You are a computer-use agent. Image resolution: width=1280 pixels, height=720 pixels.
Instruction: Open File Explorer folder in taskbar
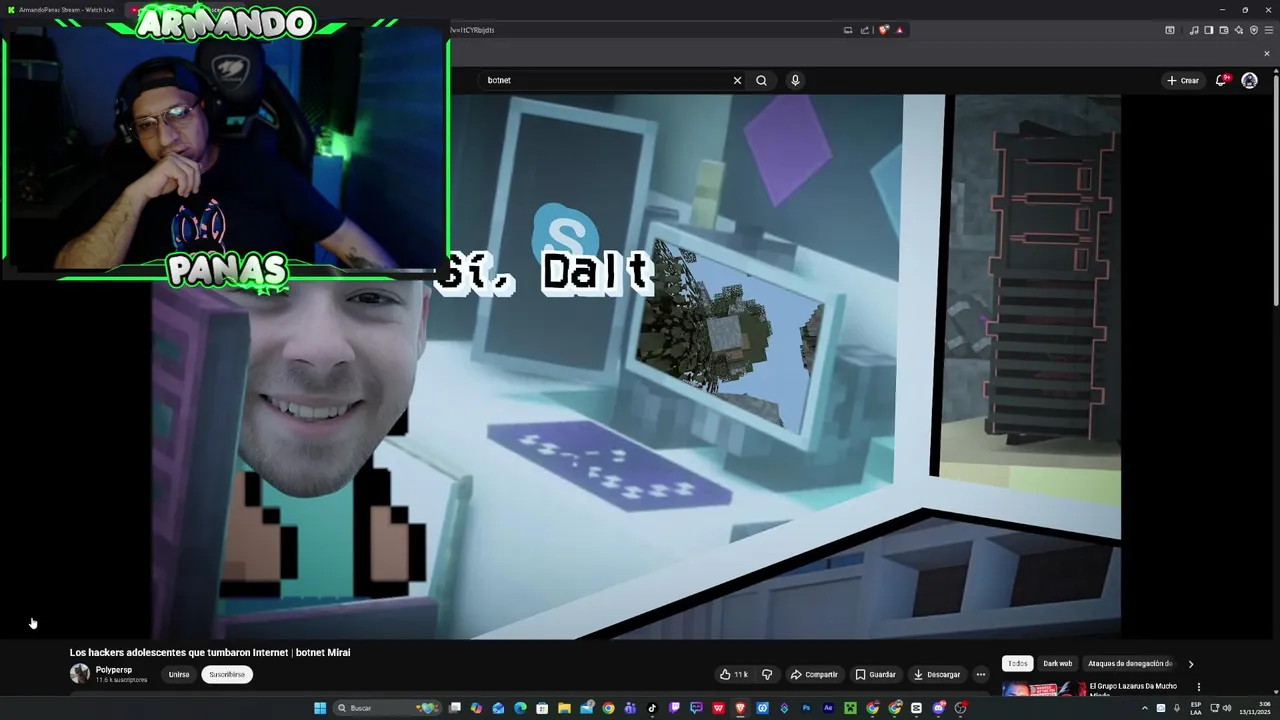[x=564, y=708]
